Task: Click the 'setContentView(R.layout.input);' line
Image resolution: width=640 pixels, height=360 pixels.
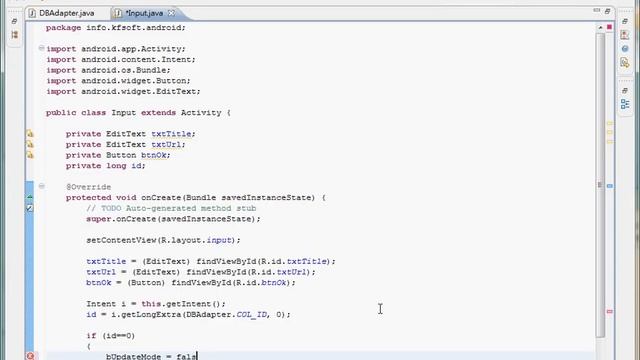Action: click(163, 240)
